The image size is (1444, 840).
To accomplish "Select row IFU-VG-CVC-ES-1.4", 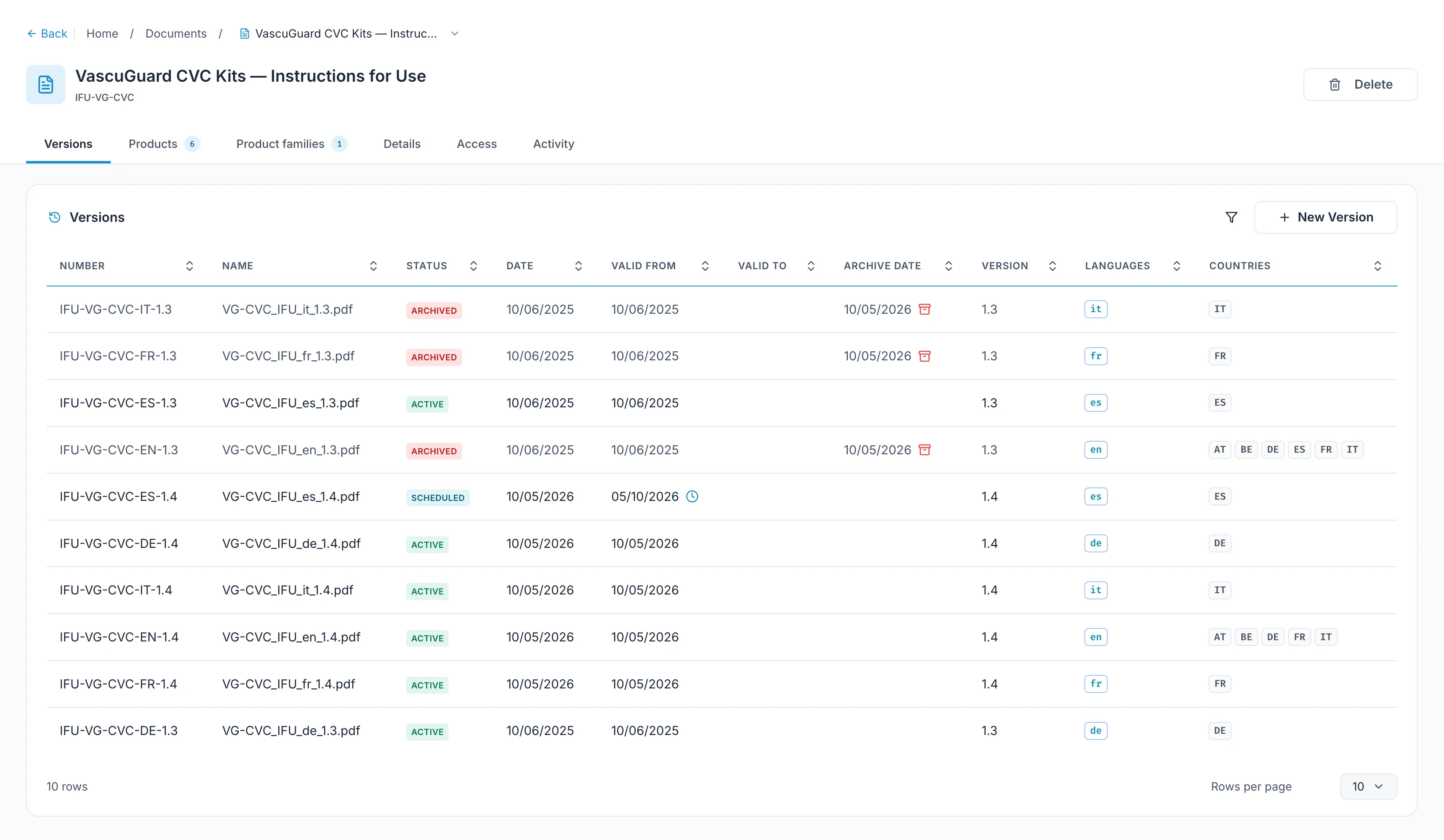I will click(x=722, y=497).
